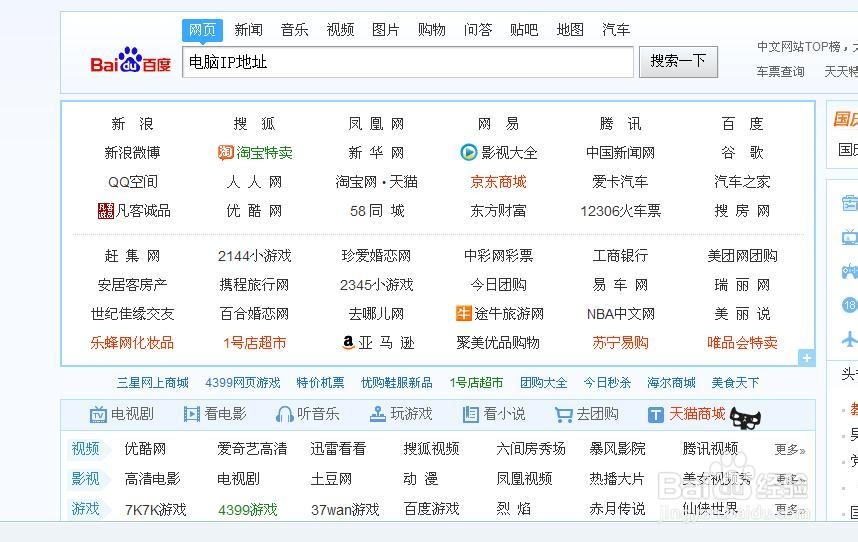
Task: Switch to the 视频 search tab
Action: click(x=340, y=30)
